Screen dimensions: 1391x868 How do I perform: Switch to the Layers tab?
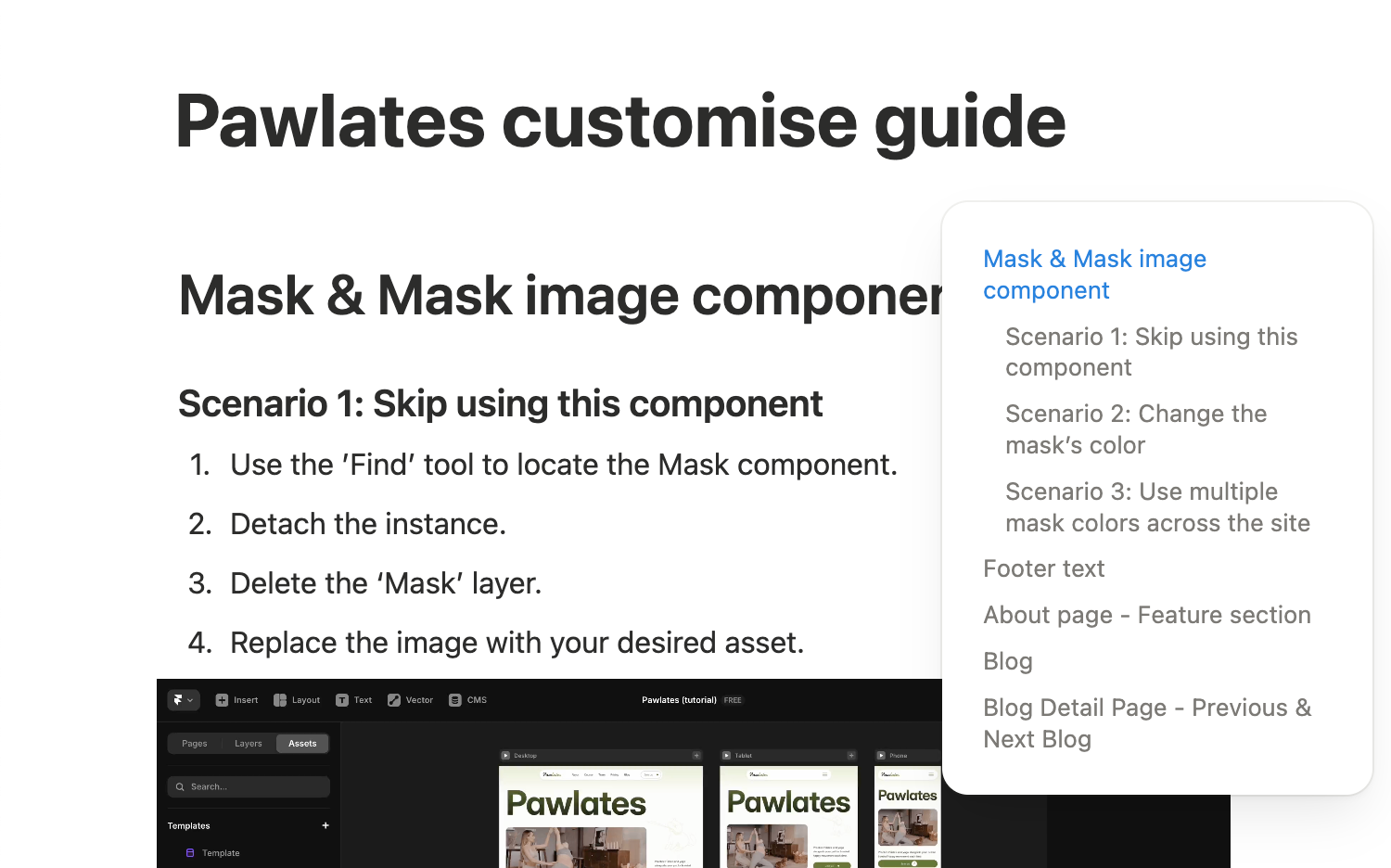[x=248, y=744]
